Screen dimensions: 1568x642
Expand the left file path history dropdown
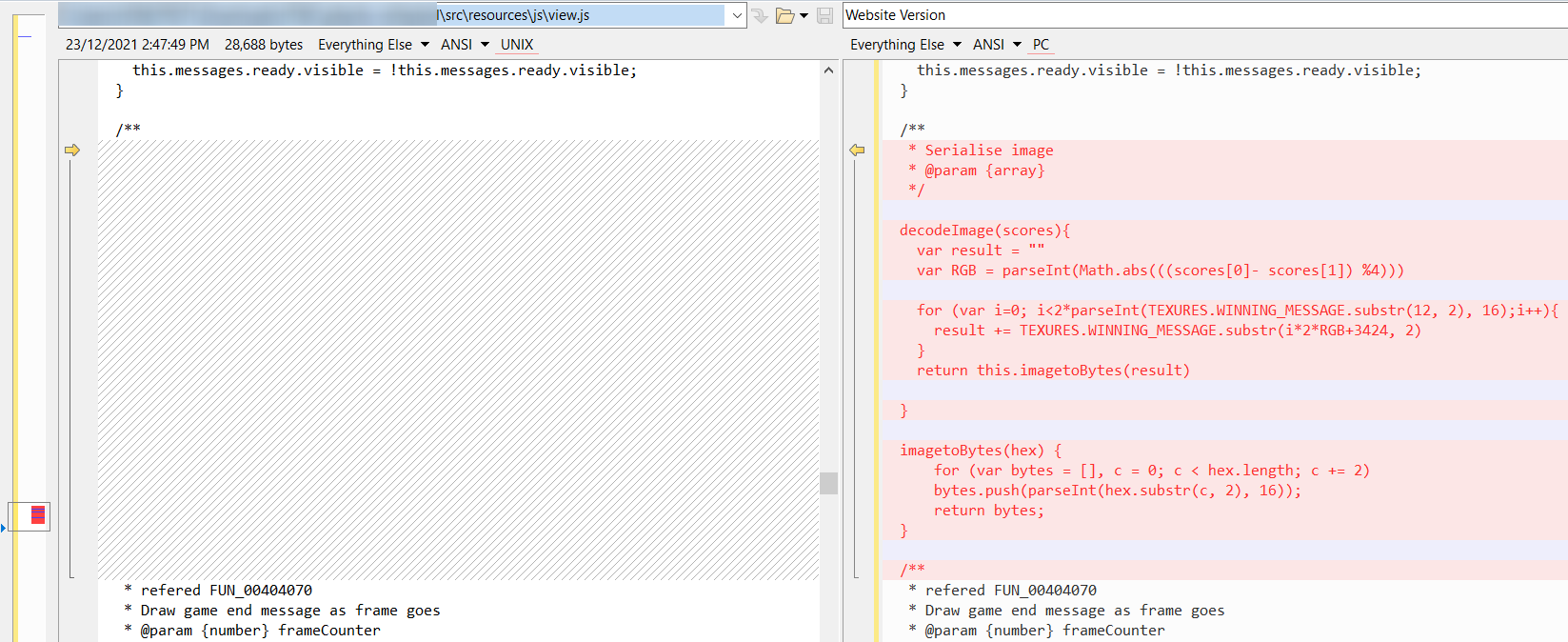737,16
